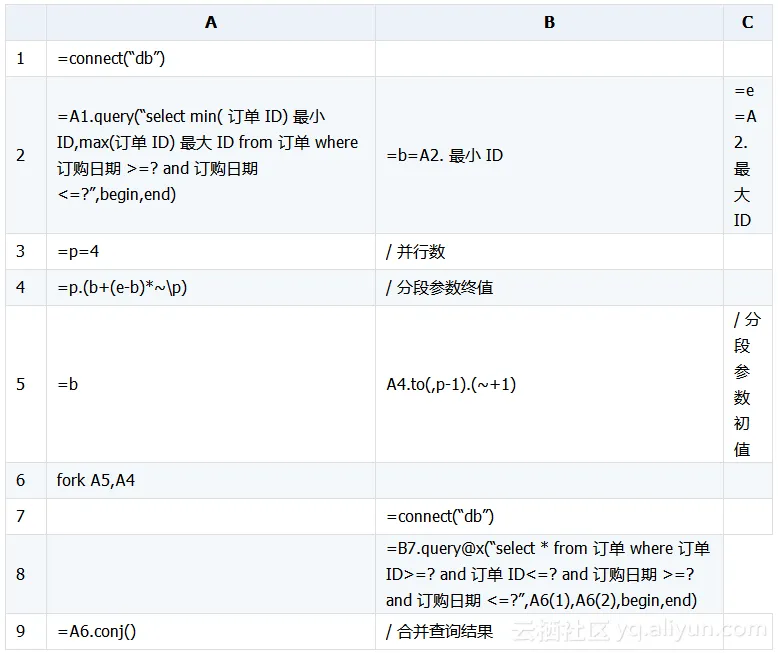Click row 2 header

click(x=21, y=155)
